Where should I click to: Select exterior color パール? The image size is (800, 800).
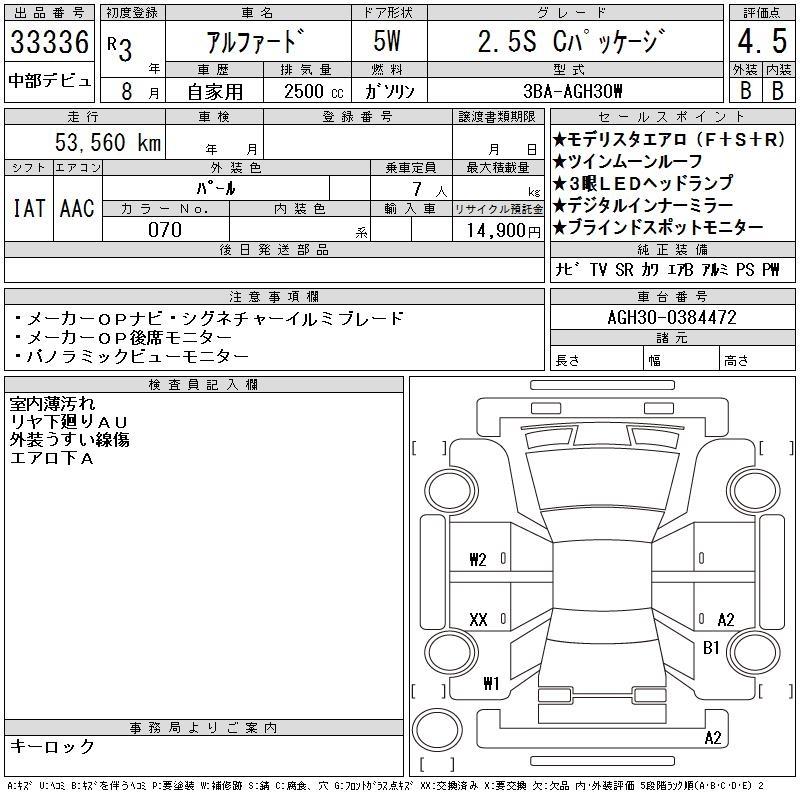pyautogui.click(x=216, y=189)
